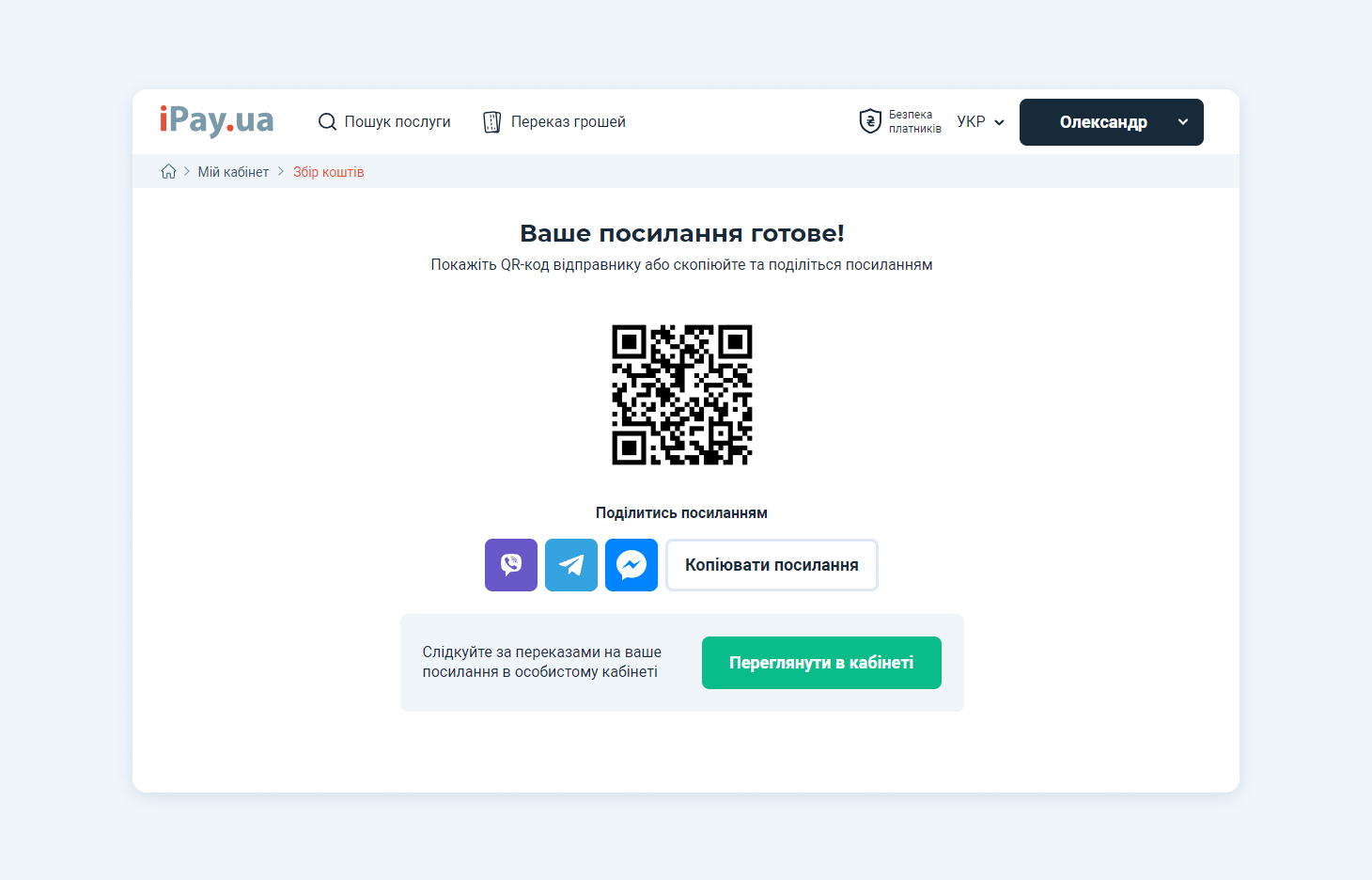Click the Збір коштів breadcrumb
Viewport: 1372px width, 880px height.
[328, 172]
